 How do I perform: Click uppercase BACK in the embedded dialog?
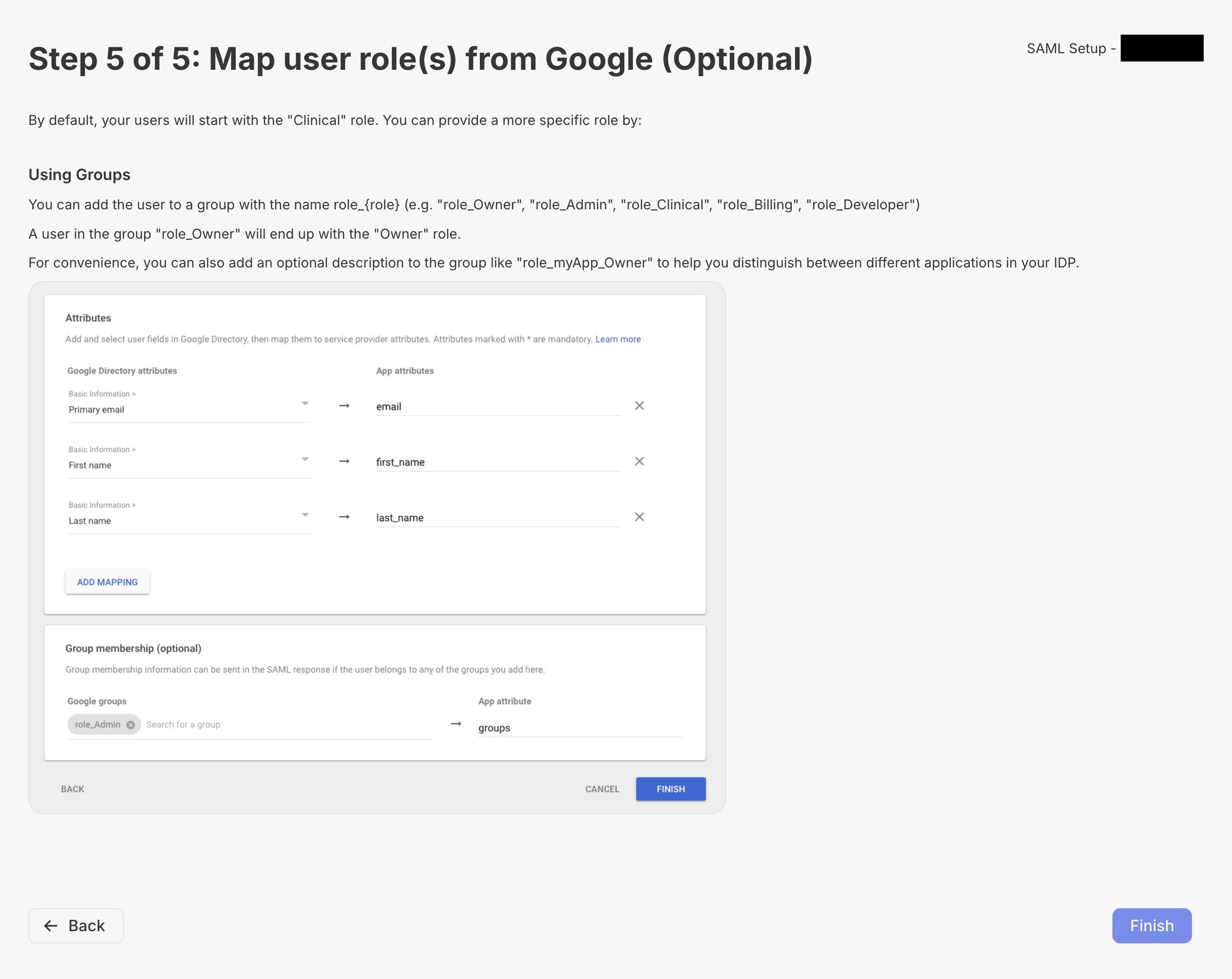[x=73, y=788]
